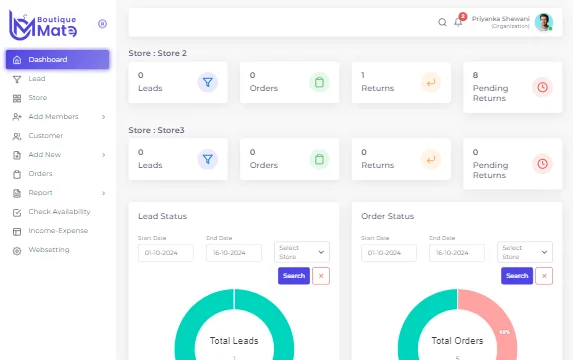The image size is (573, 360).
Task: Clear Order Status filters with X button
Action: 544,276
